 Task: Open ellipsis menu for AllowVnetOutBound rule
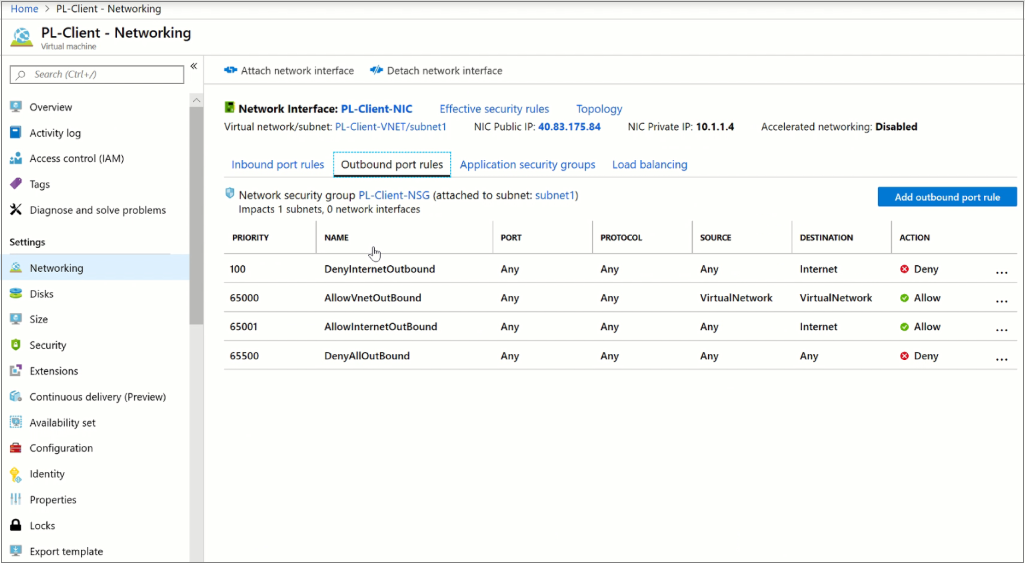[1001, 300]
